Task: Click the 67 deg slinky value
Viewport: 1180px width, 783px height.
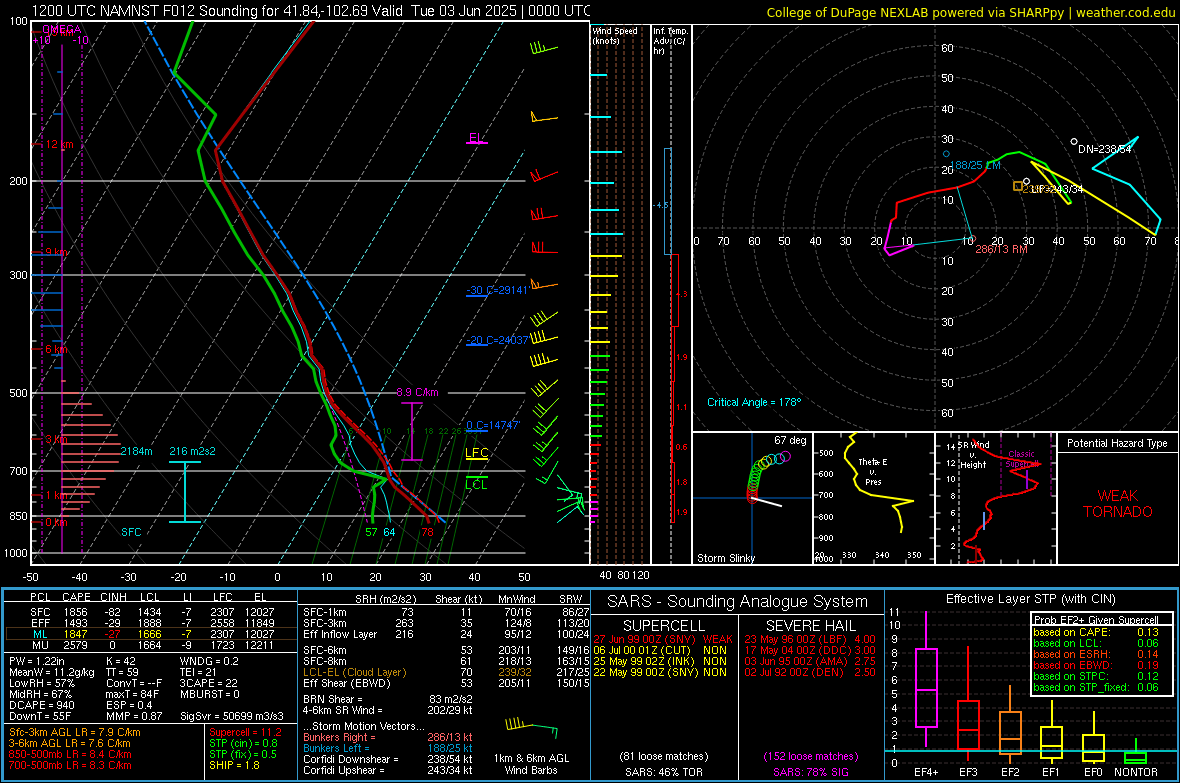Action: click(790, 440)
